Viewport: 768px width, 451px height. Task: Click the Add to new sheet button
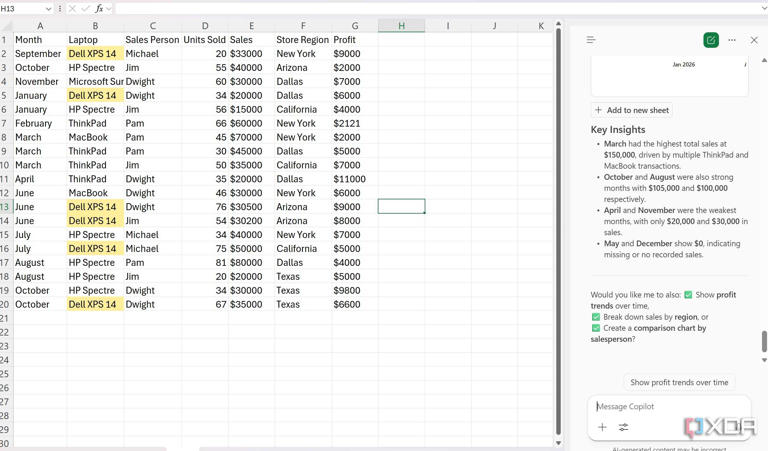coord(632,110)
